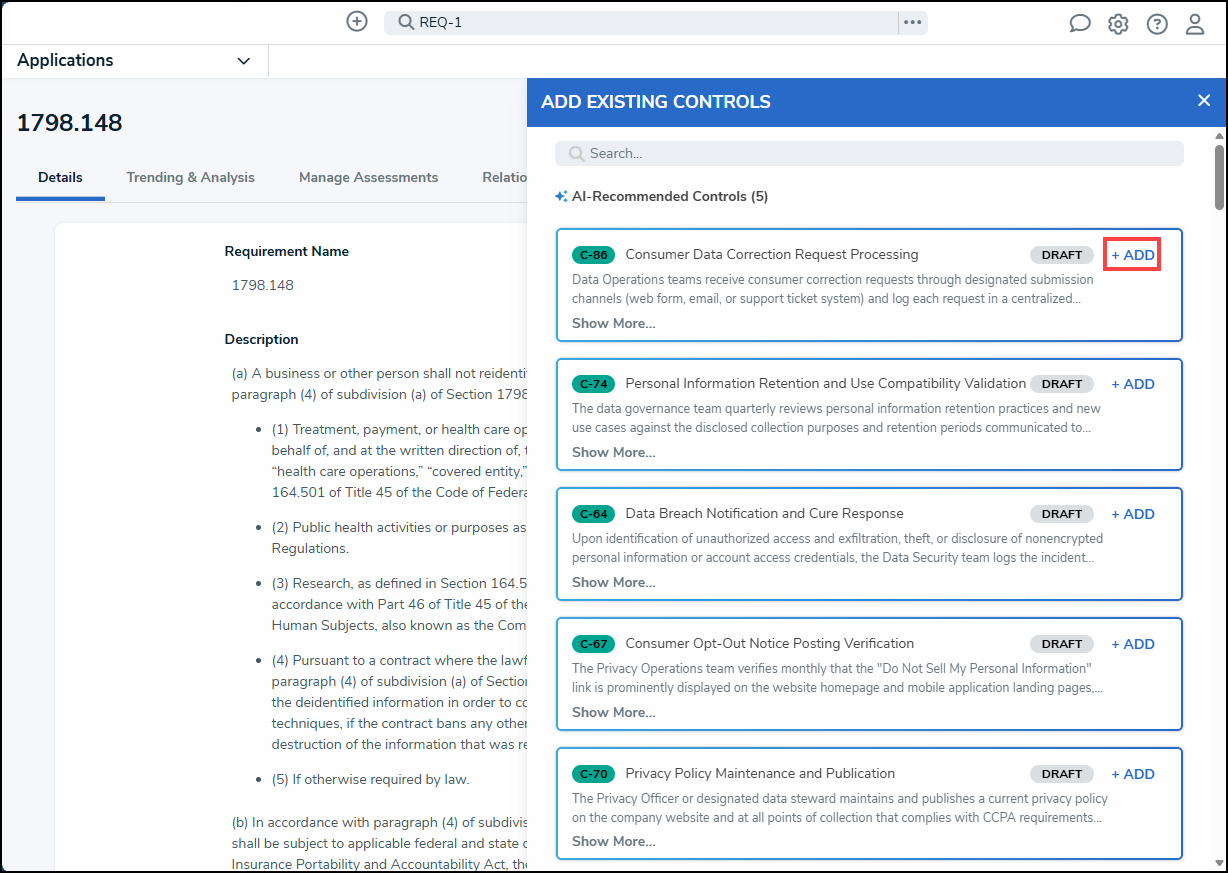This screenshot has width=1228, height=873.
Task: Switch to the Trending & Analysis tab
Action: pyautogui.click(x=190, y=177)
